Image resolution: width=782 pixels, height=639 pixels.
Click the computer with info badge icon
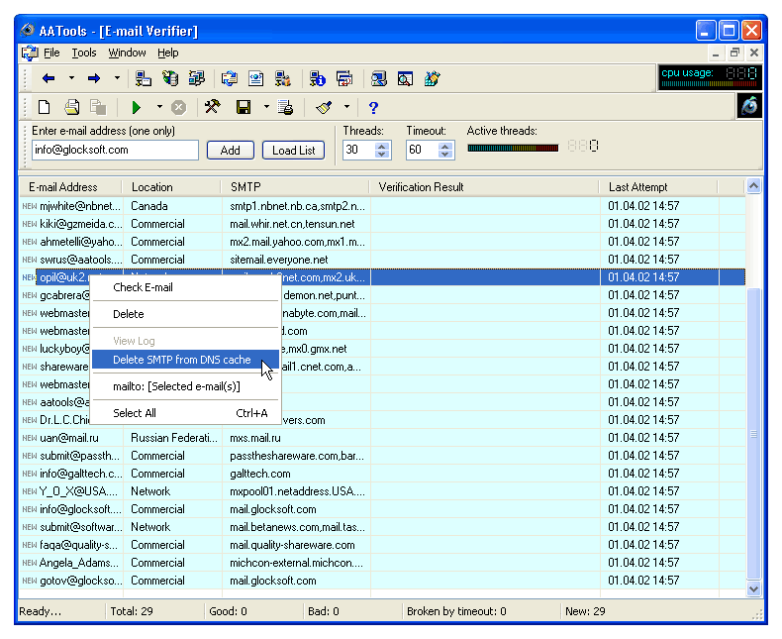point(317,78)
